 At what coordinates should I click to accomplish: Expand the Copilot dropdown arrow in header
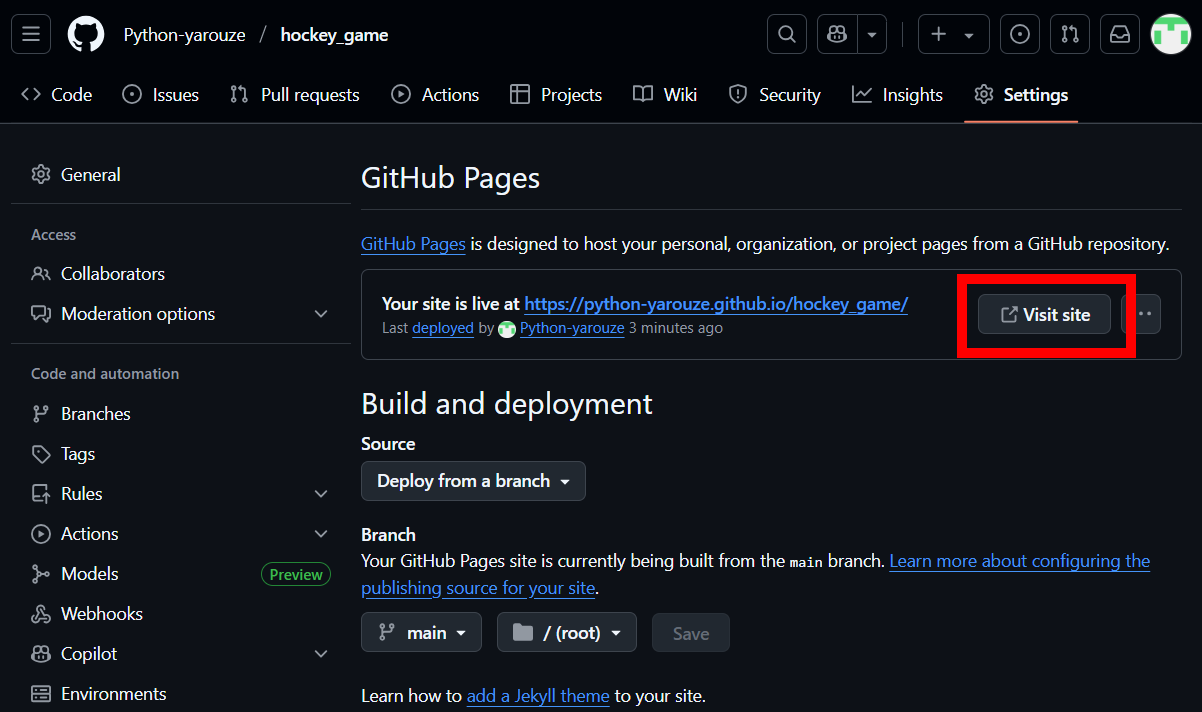(872, 35)
